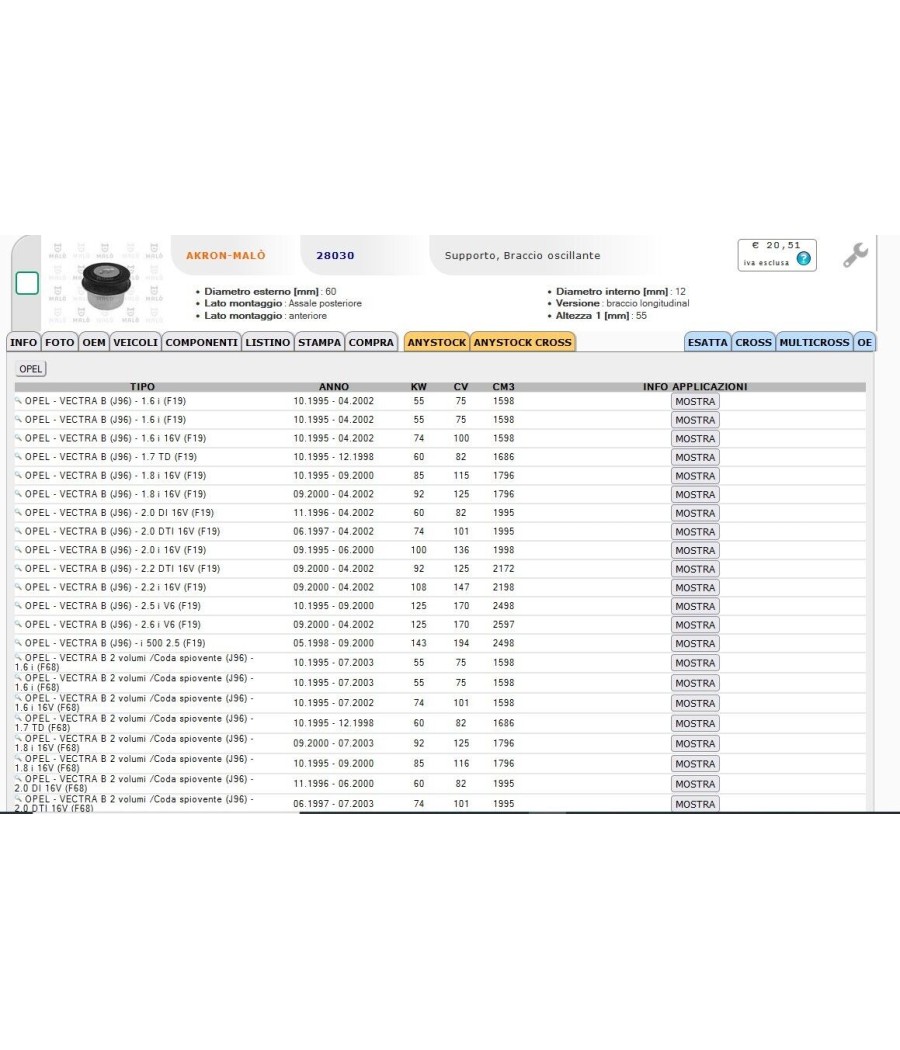Click magnifier icon for 2.0 DI 16V (F68) row
The height and width of the screenshot is (1050, 900).
[18, 778]
